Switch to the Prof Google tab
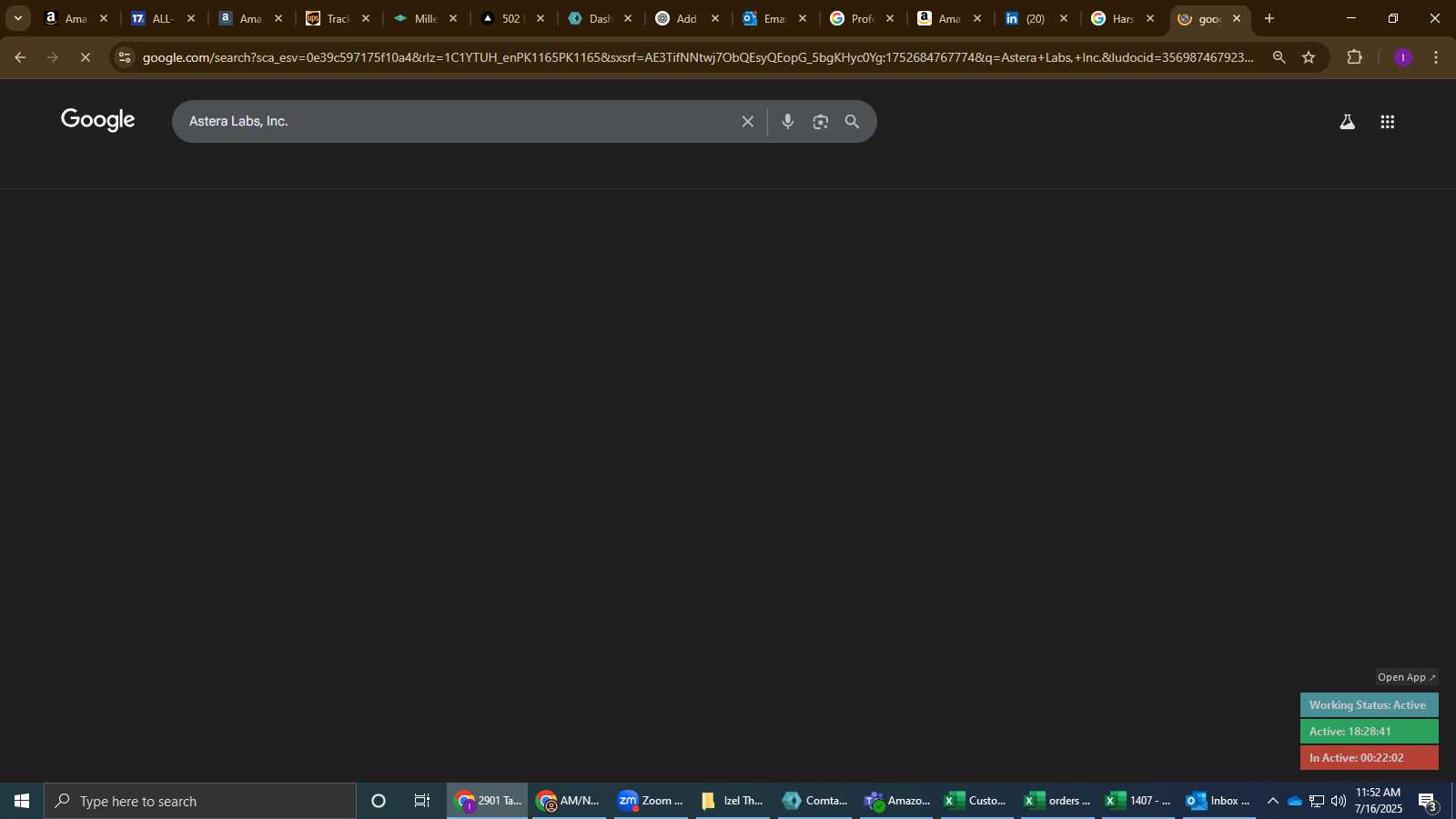Screen dimensions: 1456x819 point(861,18)
